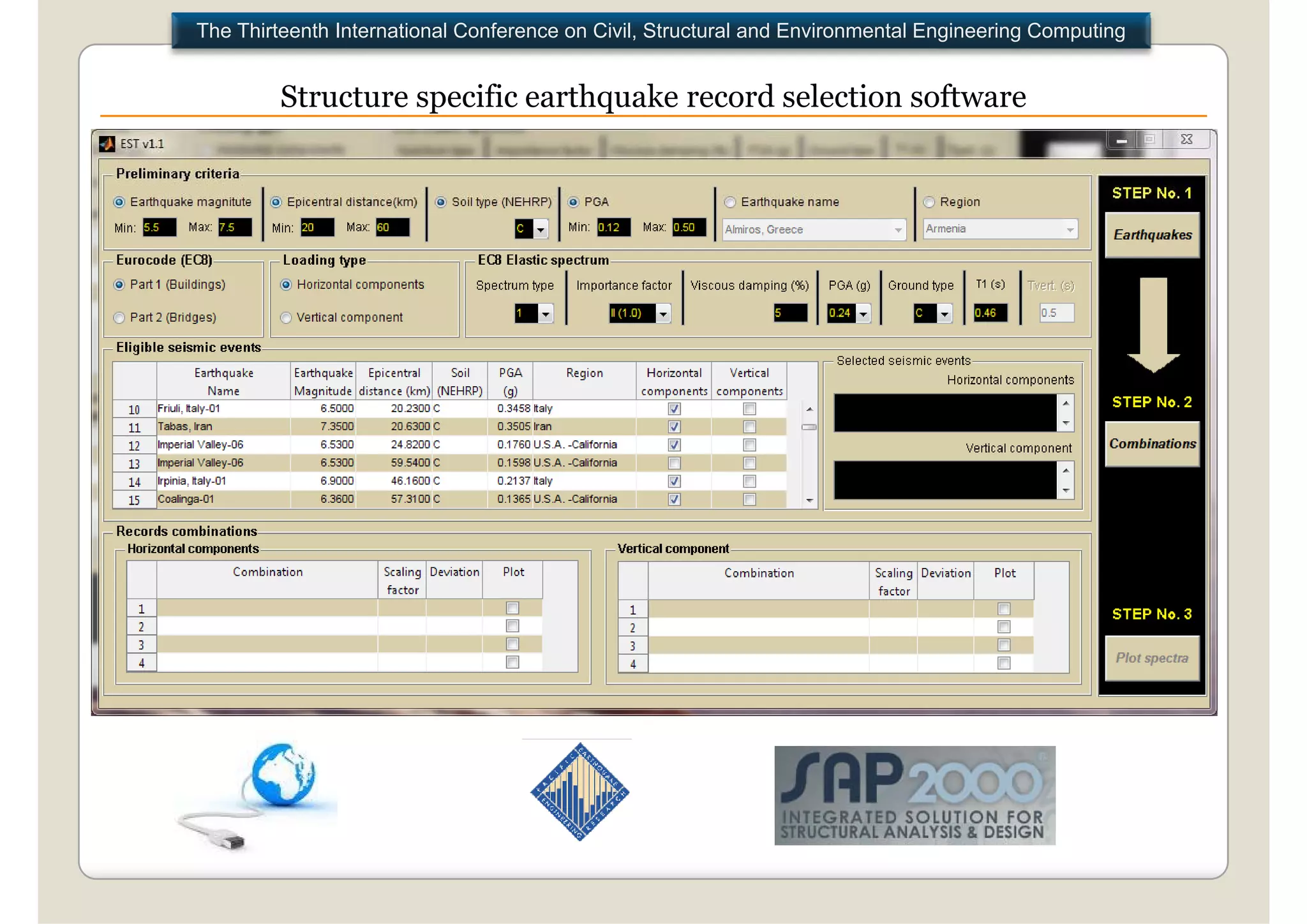Check horizontal components for Imperial Valley-06 row 13
Screen dimensions: 1307x924
click(x=674, y=463)
